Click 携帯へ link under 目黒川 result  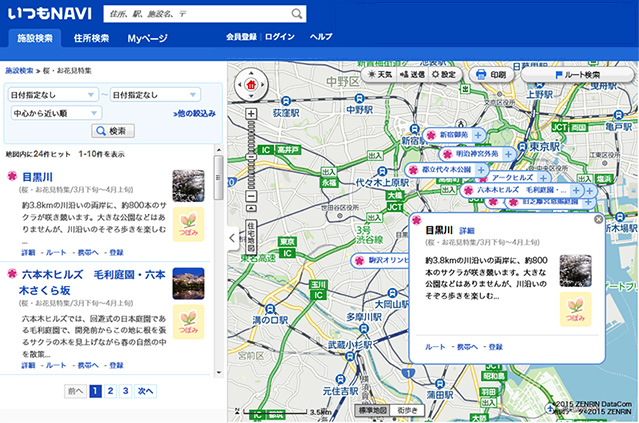[88, 252]
